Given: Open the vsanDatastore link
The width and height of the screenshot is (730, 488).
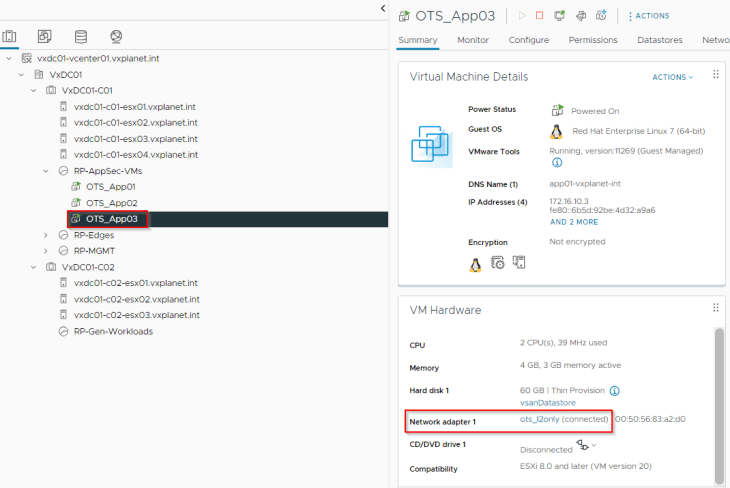Looking at the screenshot, I should click(548, 403).
